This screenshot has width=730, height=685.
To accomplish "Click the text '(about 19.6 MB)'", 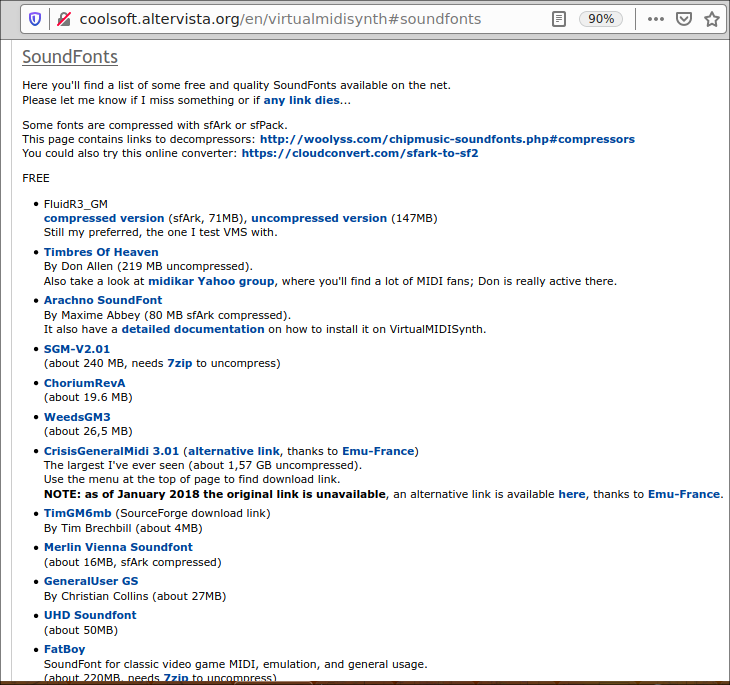I will (x=88, y=397).
